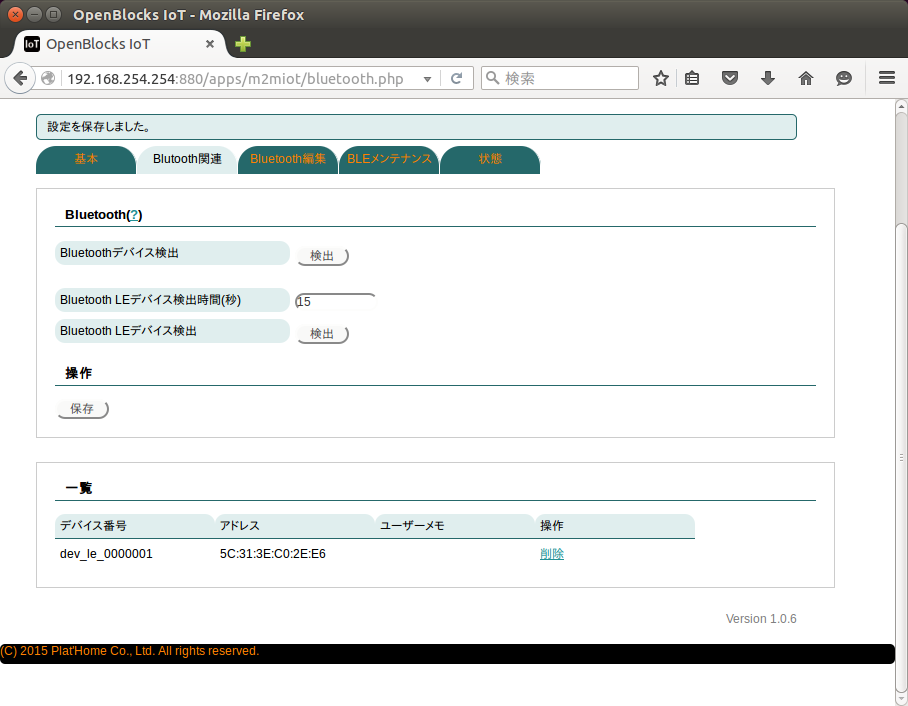Viewport: 908px width, 706px height.
Task: Click 削除 link for dev_le_0000001
Action: click(552, 554)
